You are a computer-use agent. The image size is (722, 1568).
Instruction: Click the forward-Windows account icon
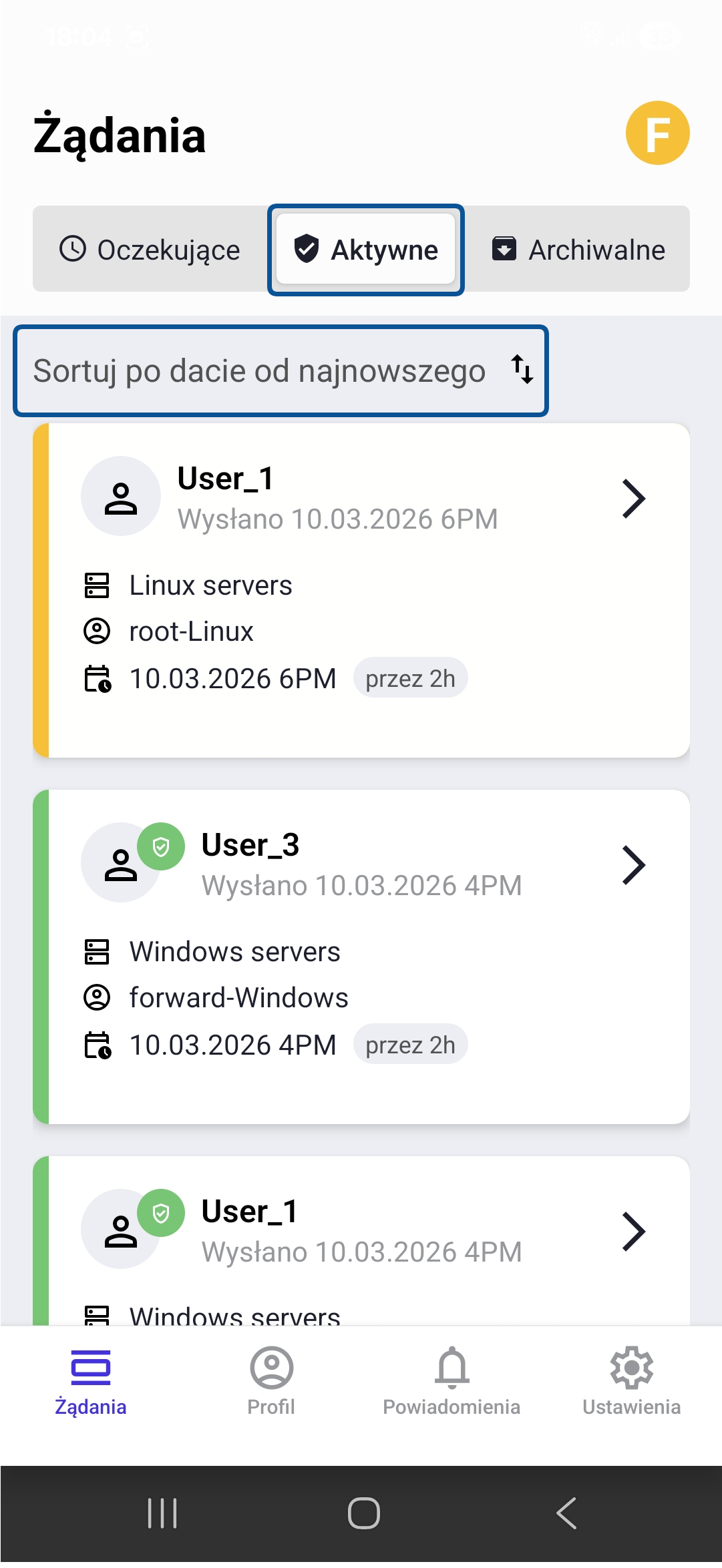pyautogui.click(x=97, y=997)
